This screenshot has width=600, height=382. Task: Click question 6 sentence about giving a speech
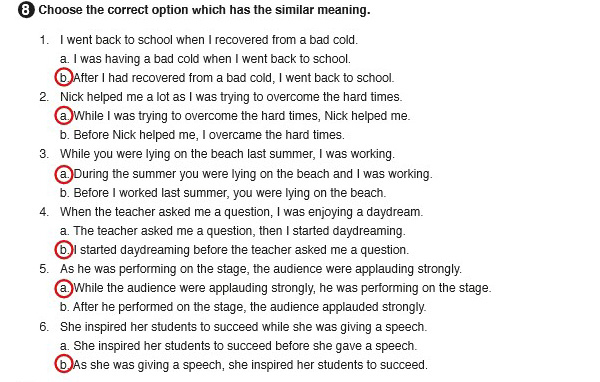click(243, 327)
